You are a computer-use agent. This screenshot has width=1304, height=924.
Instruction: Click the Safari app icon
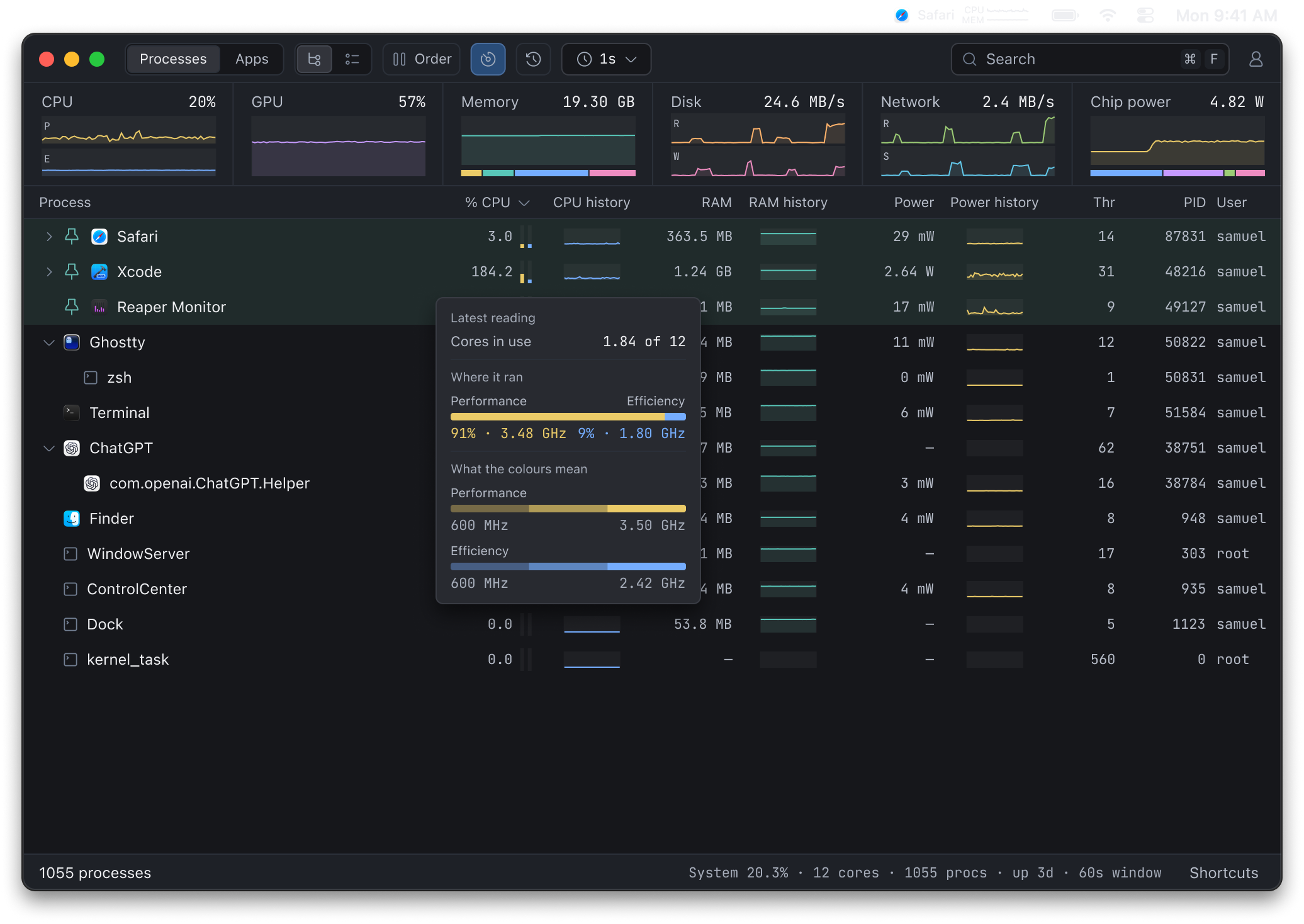[99, 237]
